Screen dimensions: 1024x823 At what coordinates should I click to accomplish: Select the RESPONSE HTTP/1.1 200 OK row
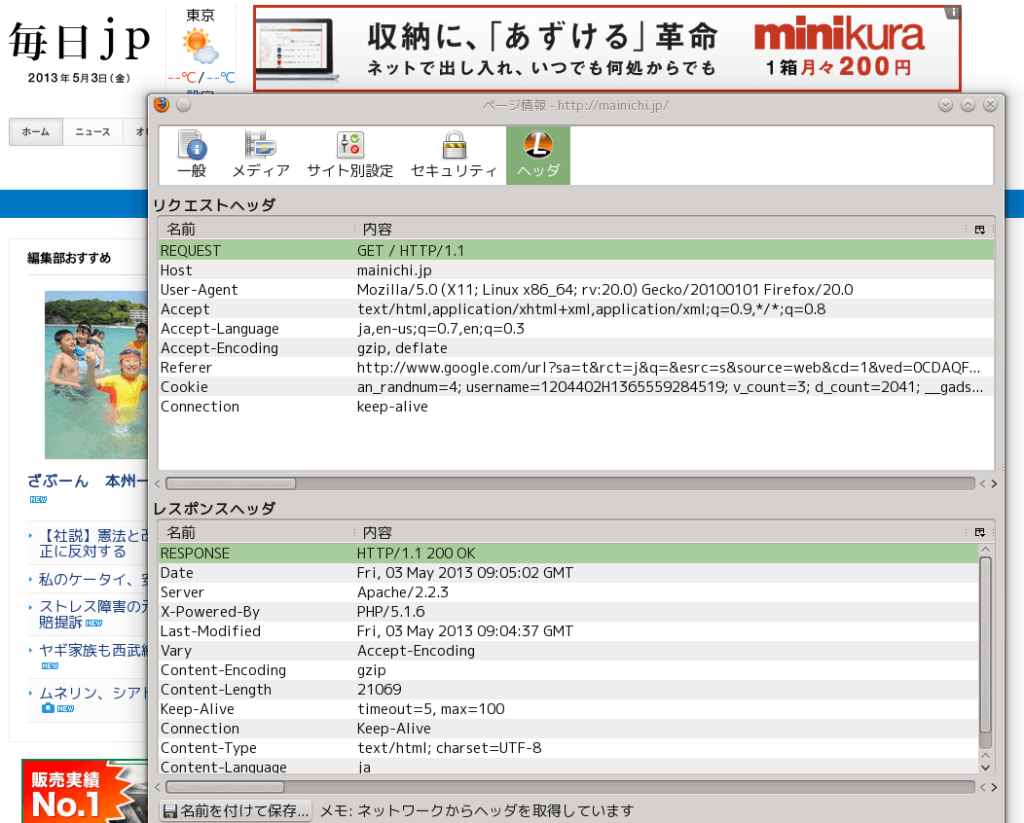tap(569, 553)
